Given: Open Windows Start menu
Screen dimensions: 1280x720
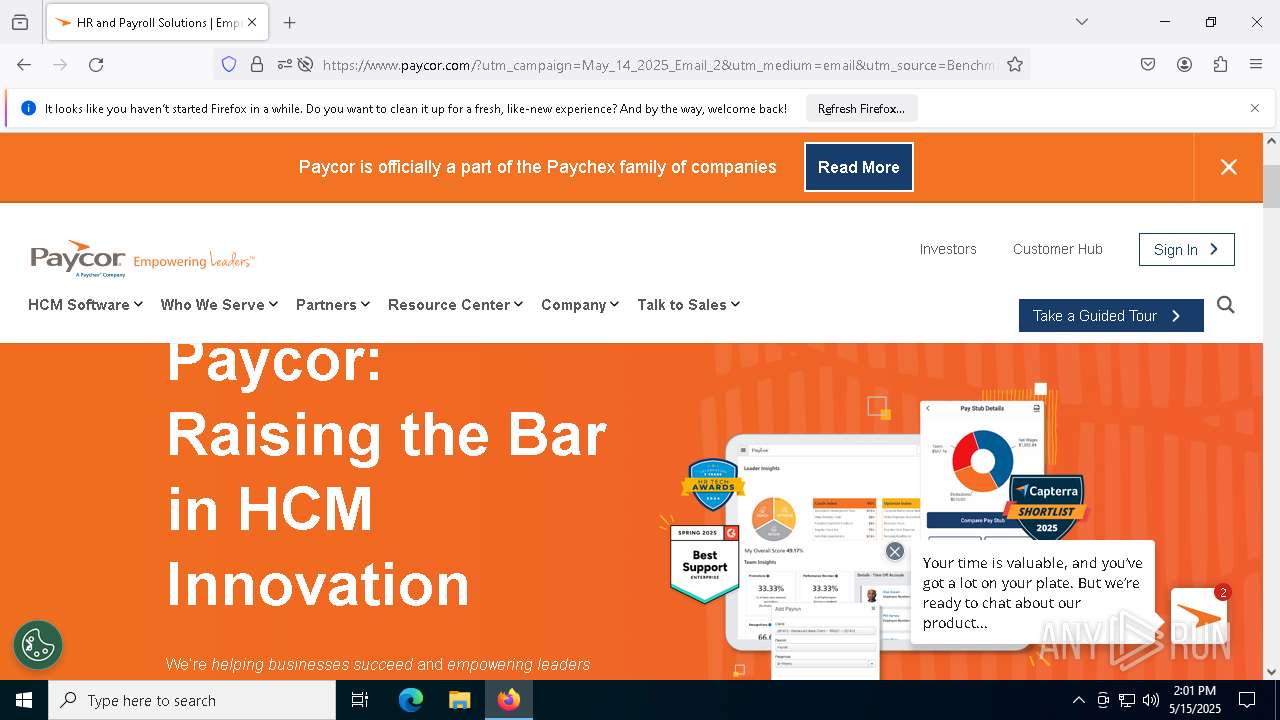Looking at the screenshot, I should point(24,700).
